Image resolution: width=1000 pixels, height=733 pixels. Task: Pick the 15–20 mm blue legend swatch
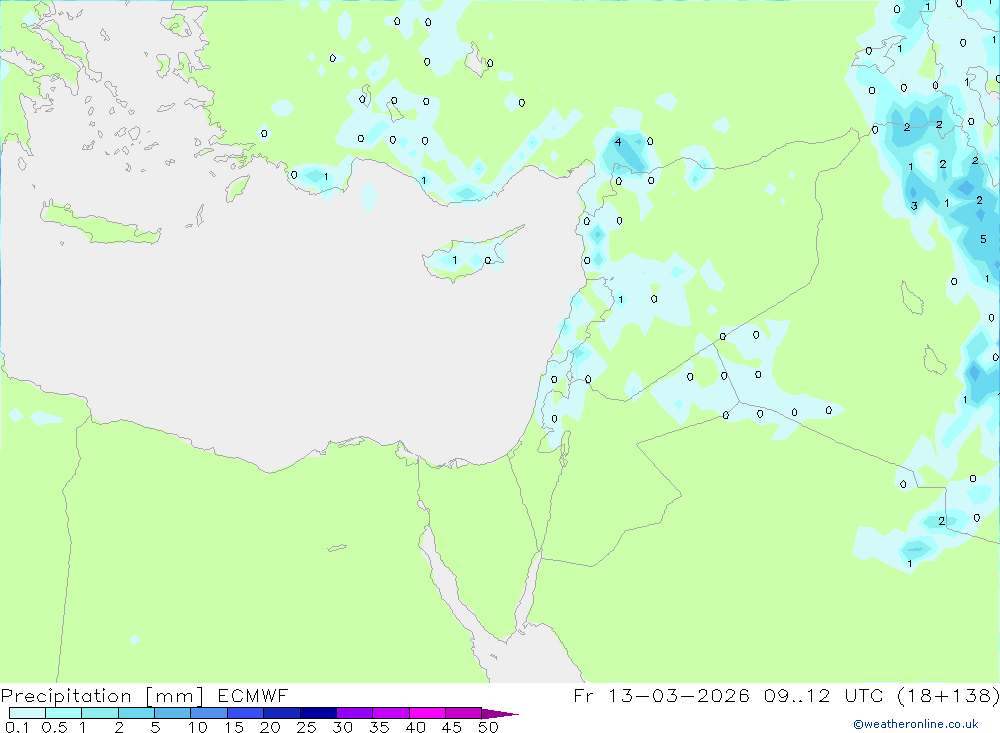(245, 713)
